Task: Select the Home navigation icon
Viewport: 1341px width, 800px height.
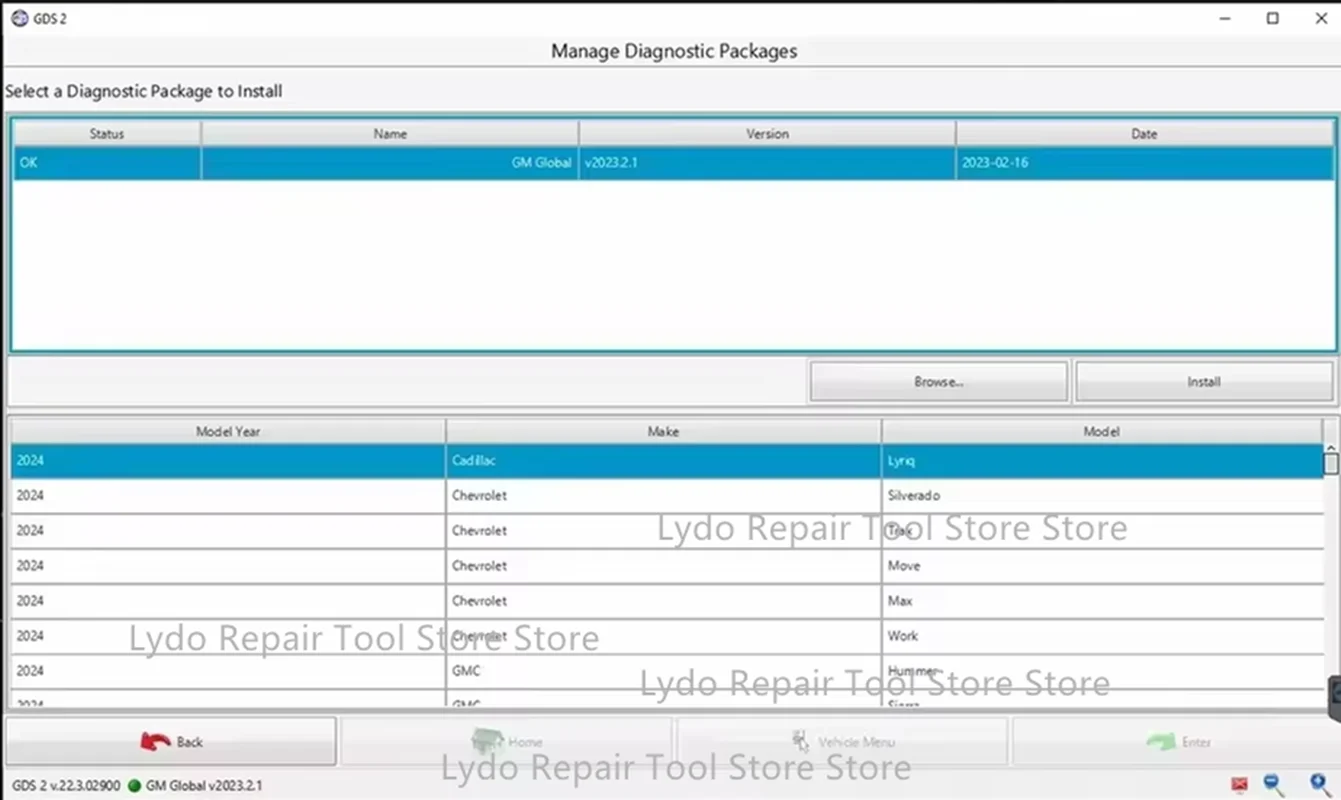Action: (487, 741)
